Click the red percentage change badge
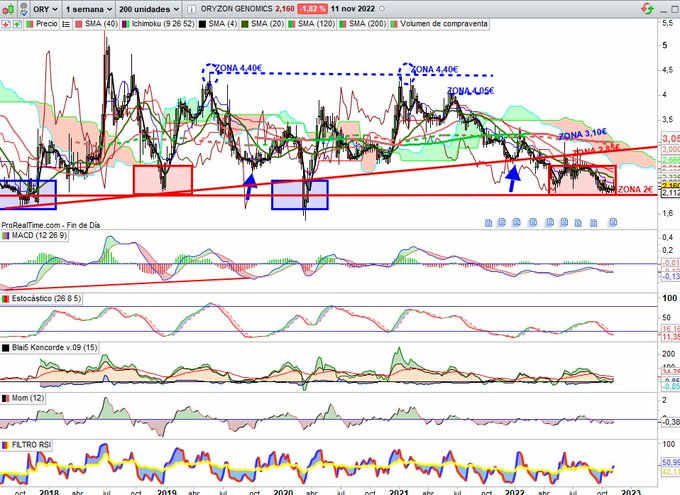680x495 pixels. (313, 9)
